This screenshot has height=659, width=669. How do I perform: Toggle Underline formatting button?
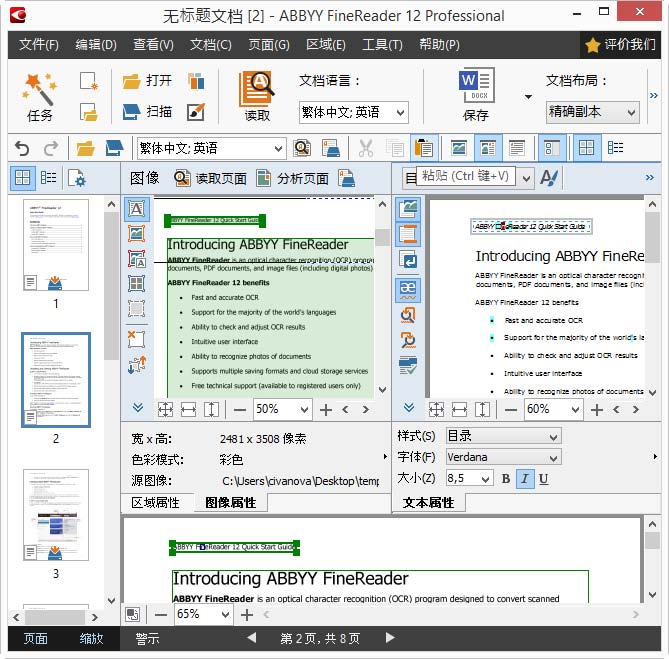click(x=543, y=479)
